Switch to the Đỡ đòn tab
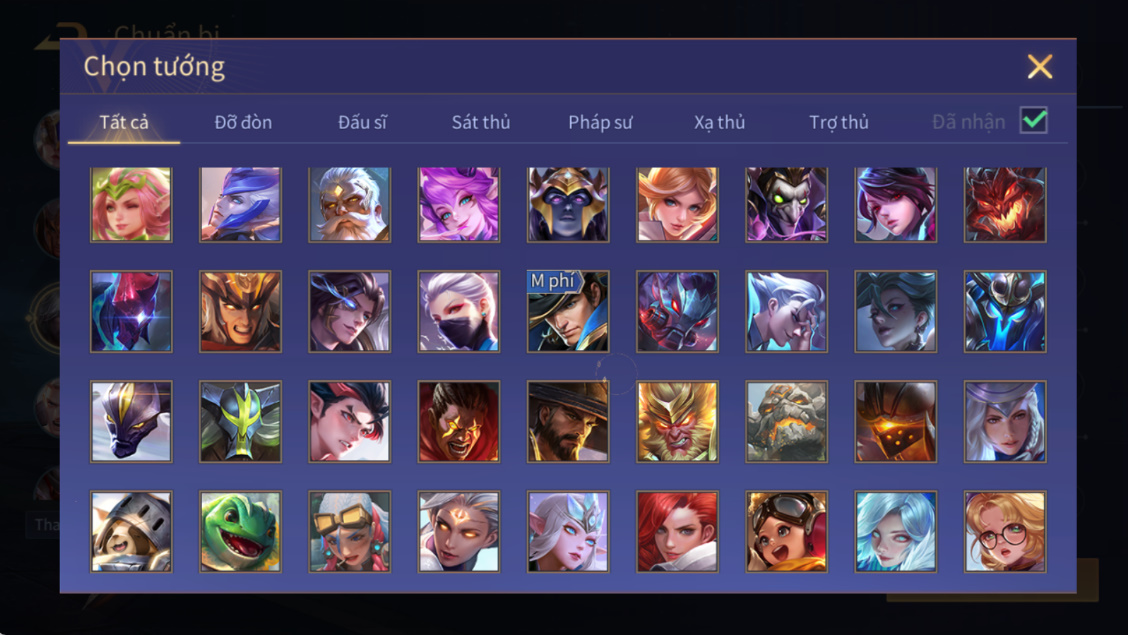This screenshot has width=1128, height=635. point(243,122)
